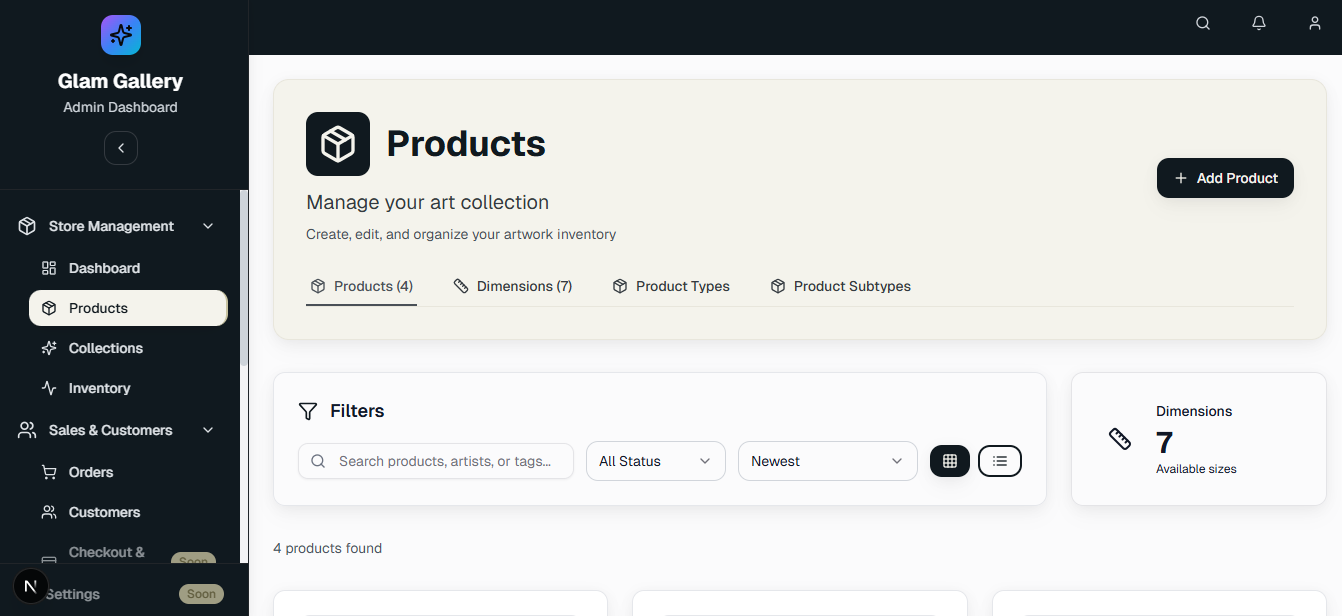This screenshot has width=1342, height=616.
Task: Collapse the sidebar with the chevron button
Action: (121, 148)
